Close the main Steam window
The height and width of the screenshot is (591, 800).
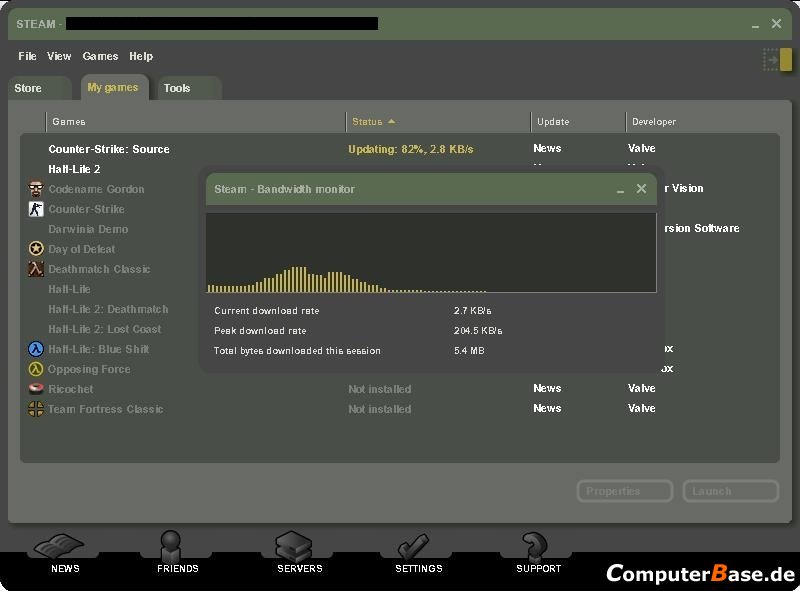(x=777, y=23)
